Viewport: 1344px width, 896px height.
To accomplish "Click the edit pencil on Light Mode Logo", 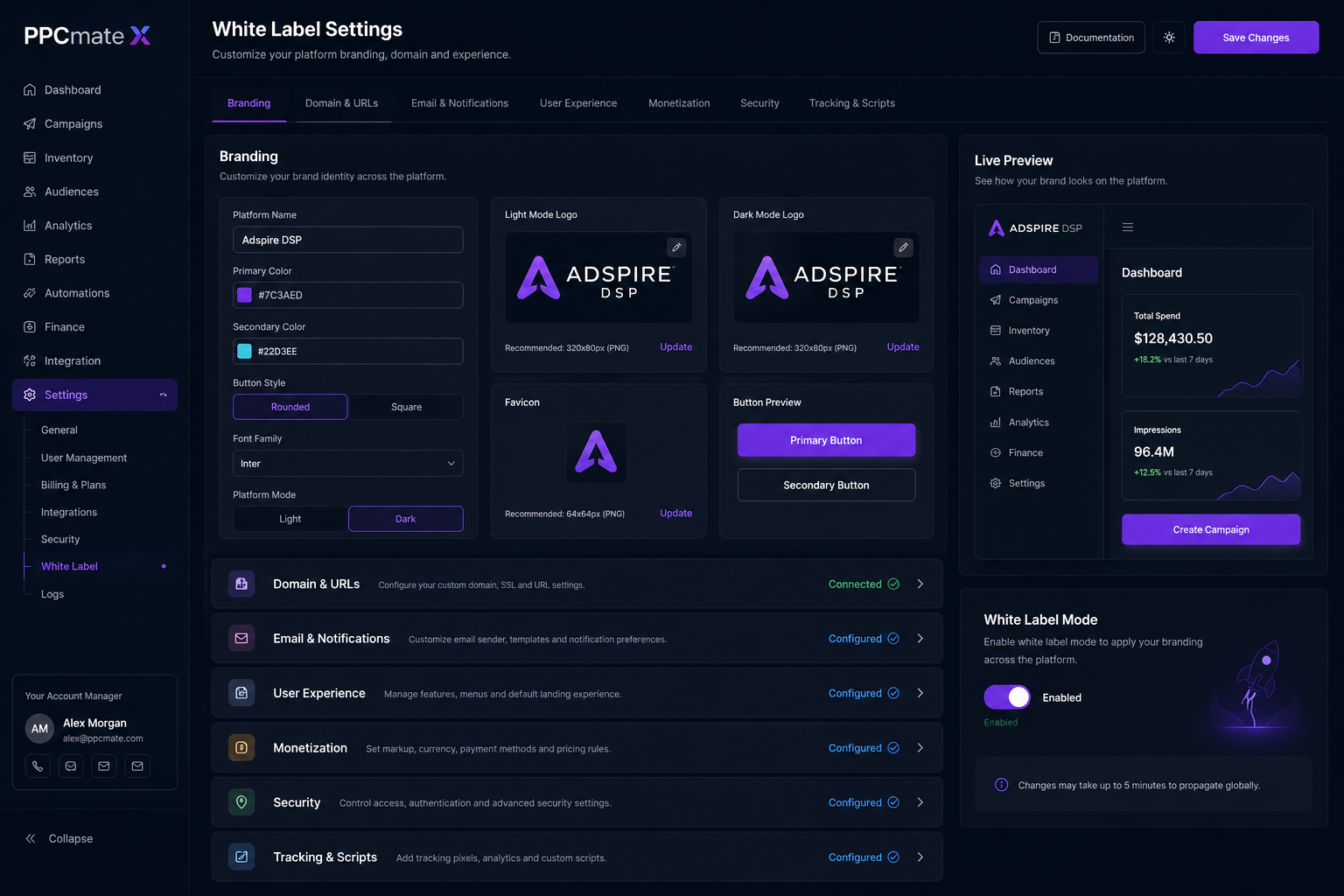I will [676, 248].
